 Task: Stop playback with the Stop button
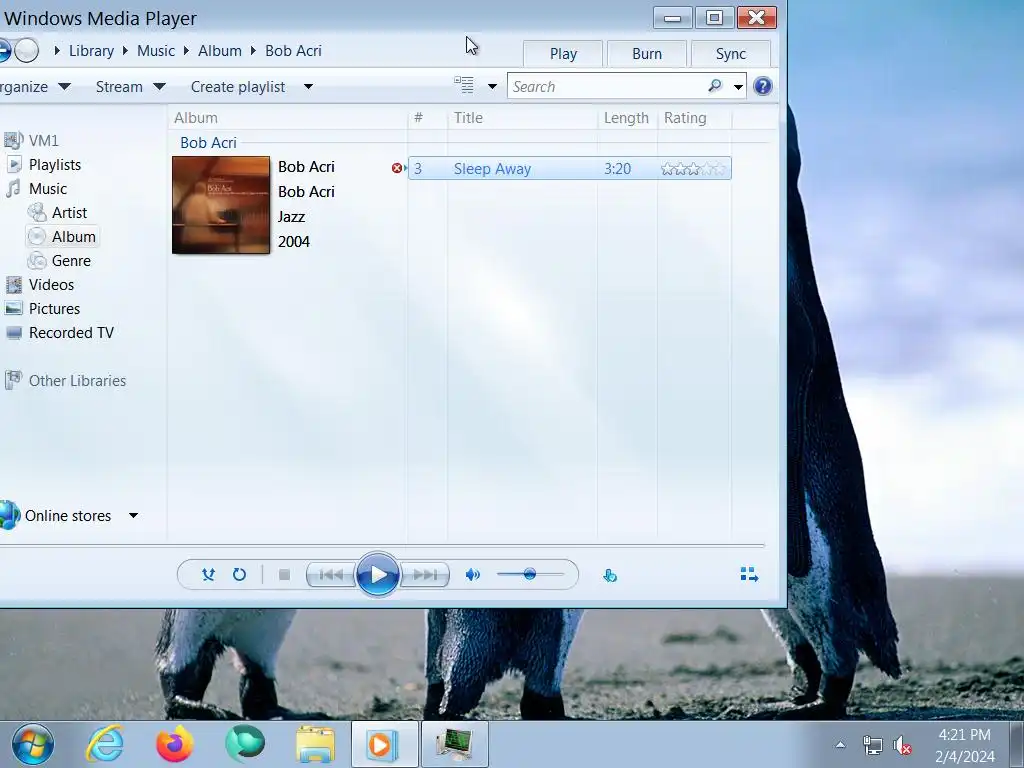284,575
